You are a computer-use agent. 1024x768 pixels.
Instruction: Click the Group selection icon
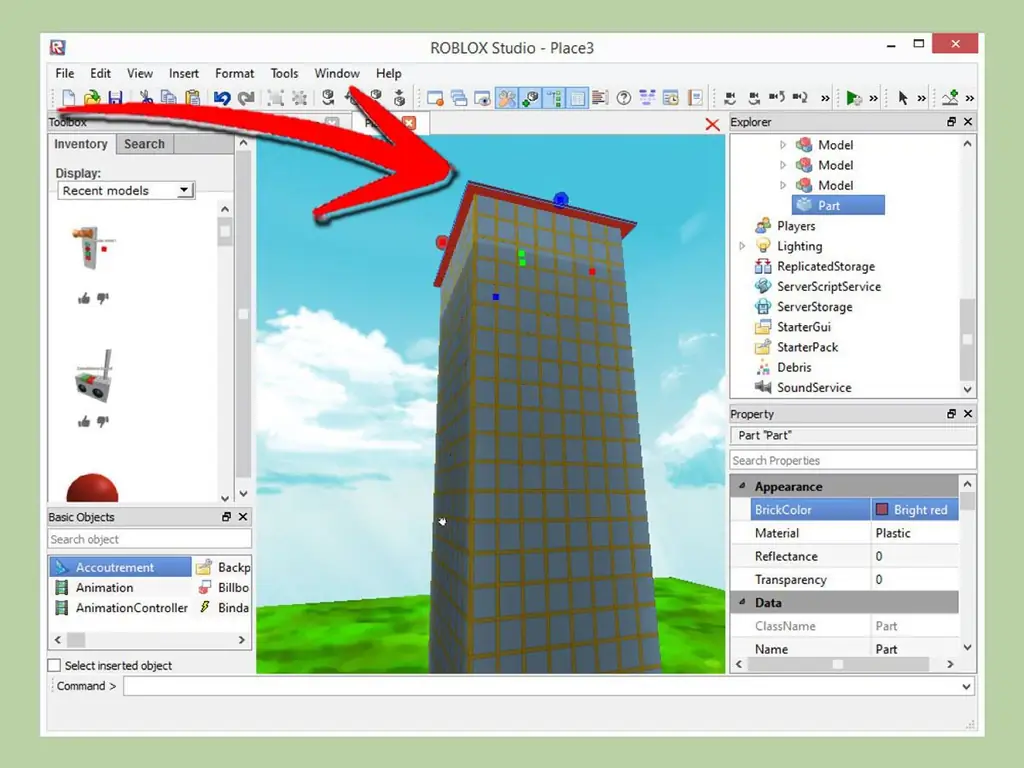point(276,98)
